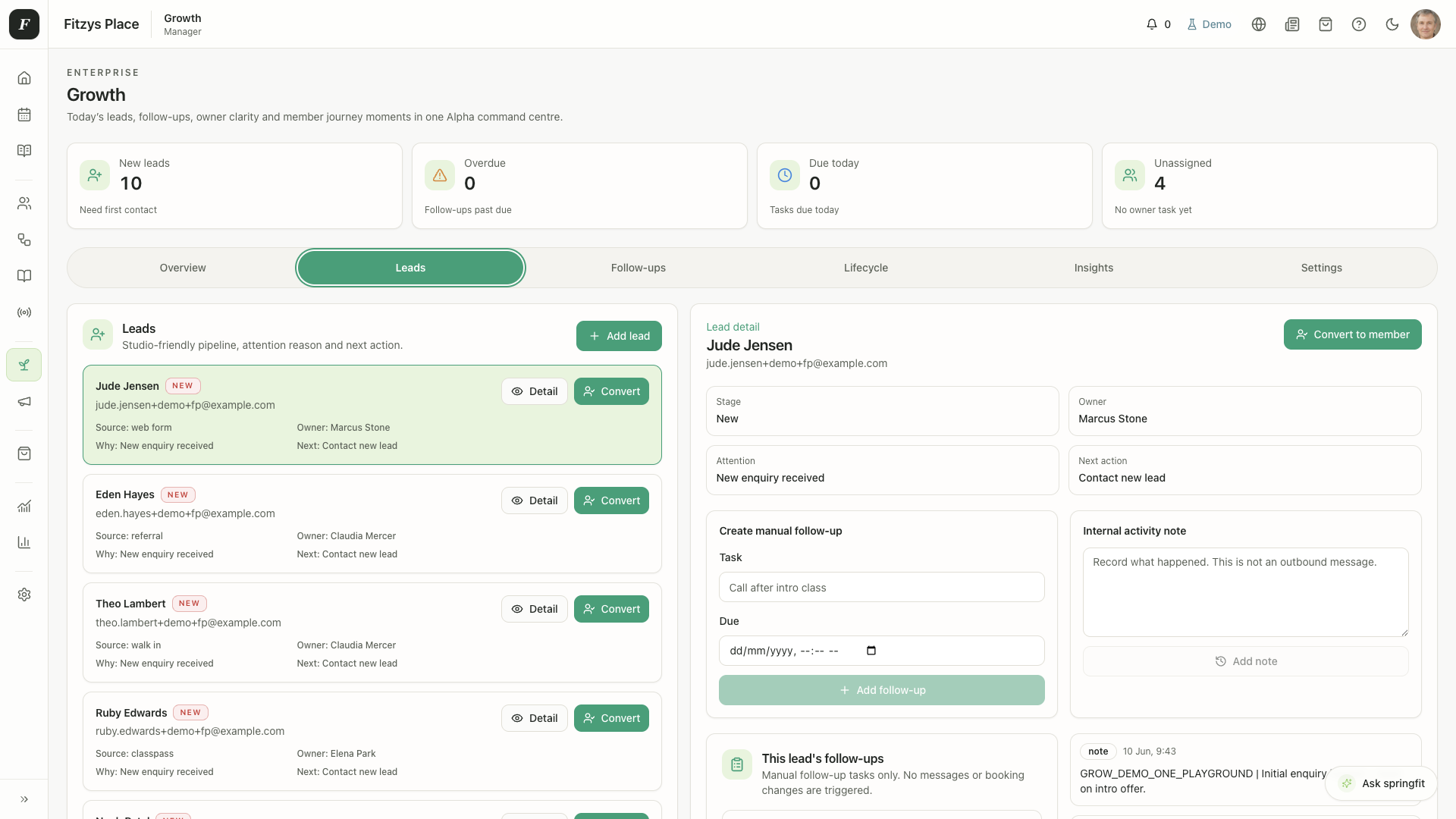Viewport: 1456px width, 819px height.
Task: Switch to the Settings tab
Action: [1322, 268]
